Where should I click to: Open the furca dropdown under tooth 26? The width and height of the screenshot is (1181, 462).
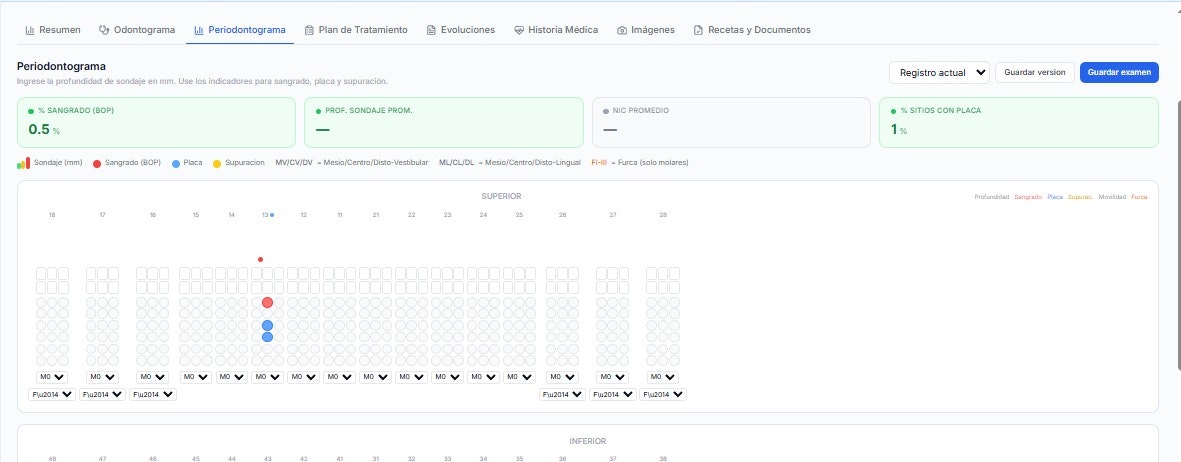coord(563,394)
